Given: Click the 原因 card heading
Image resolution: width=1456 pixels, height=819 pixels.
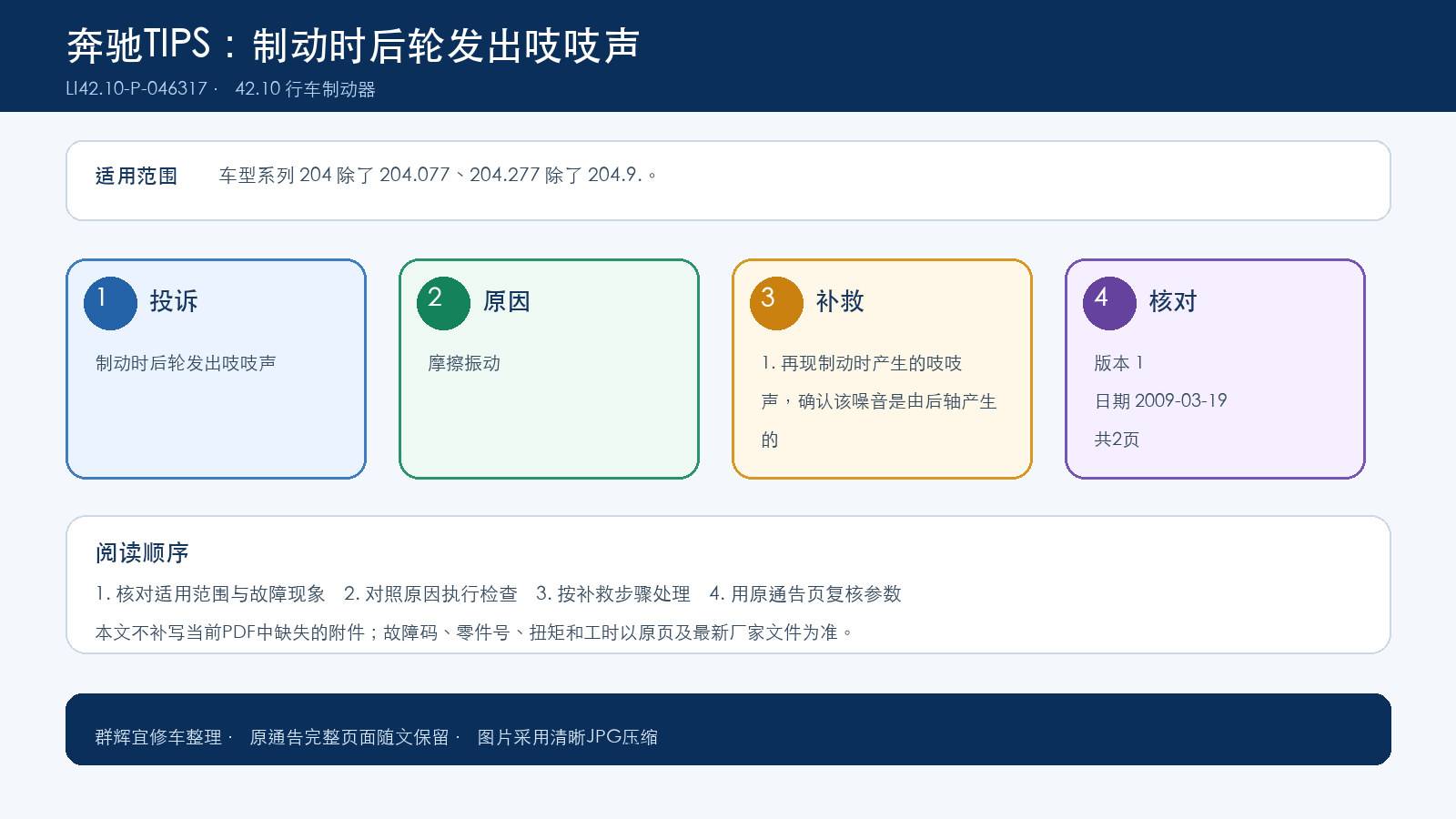Looking at the screenshot, I should pyautogui.click(x=507, y=301).
